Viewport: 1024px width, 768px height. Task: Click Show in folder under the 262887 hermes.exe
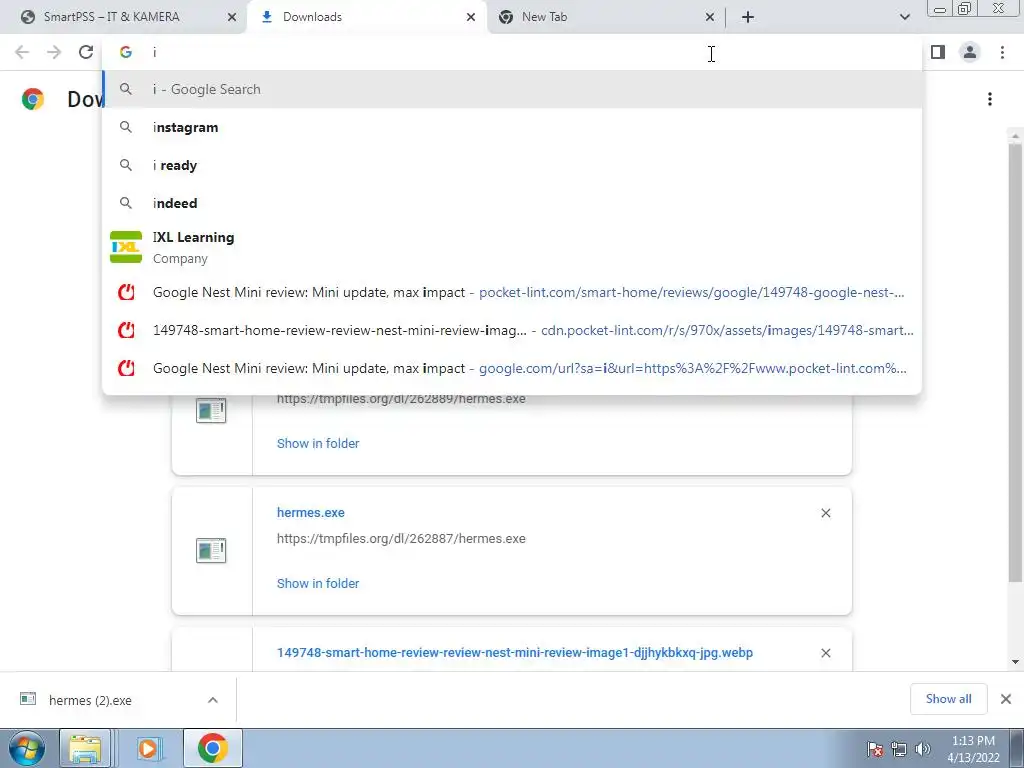click(x=318, y=583)
